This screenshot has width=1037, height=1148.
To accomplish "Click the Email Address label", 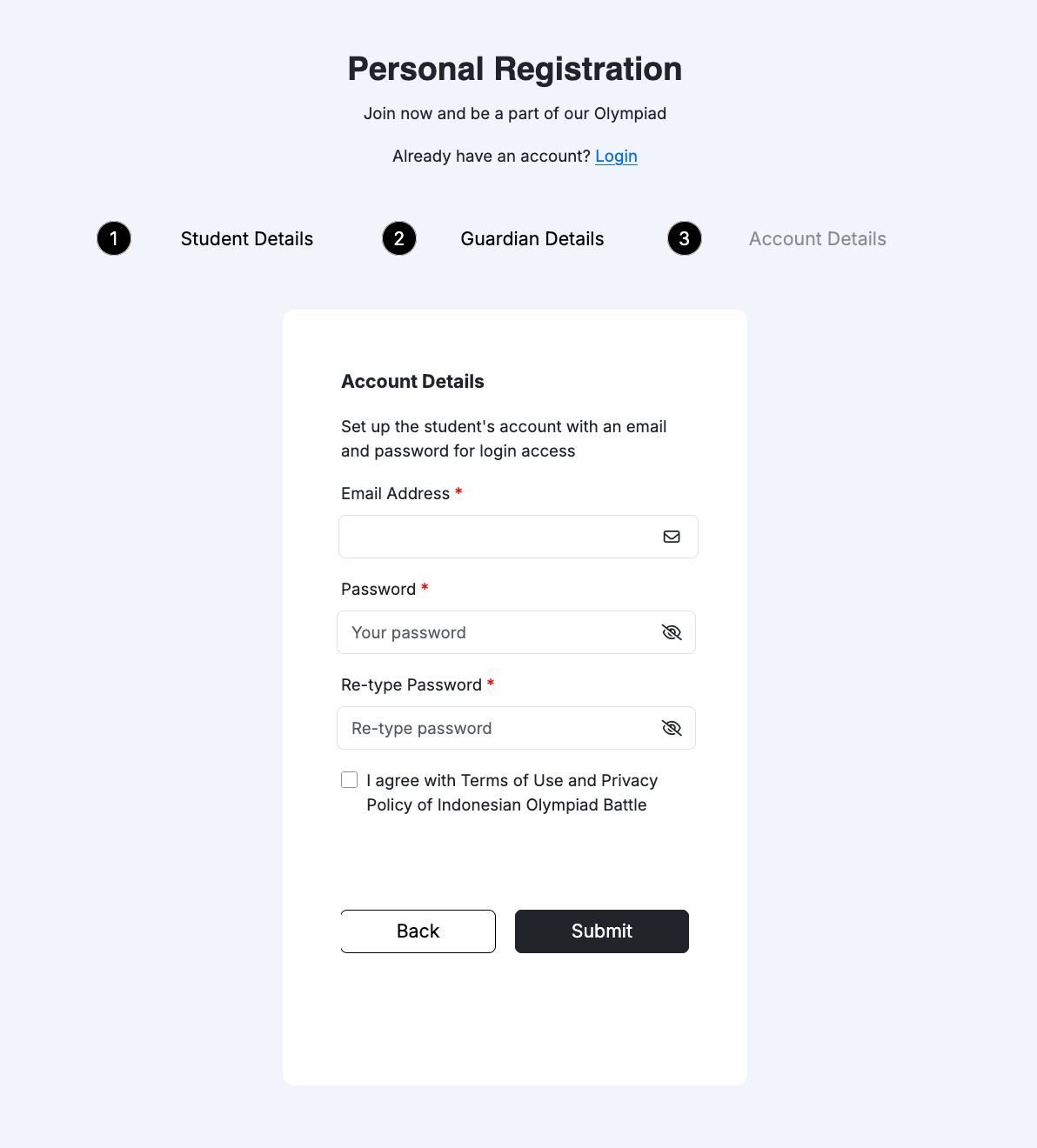I will tap(395, 494).
